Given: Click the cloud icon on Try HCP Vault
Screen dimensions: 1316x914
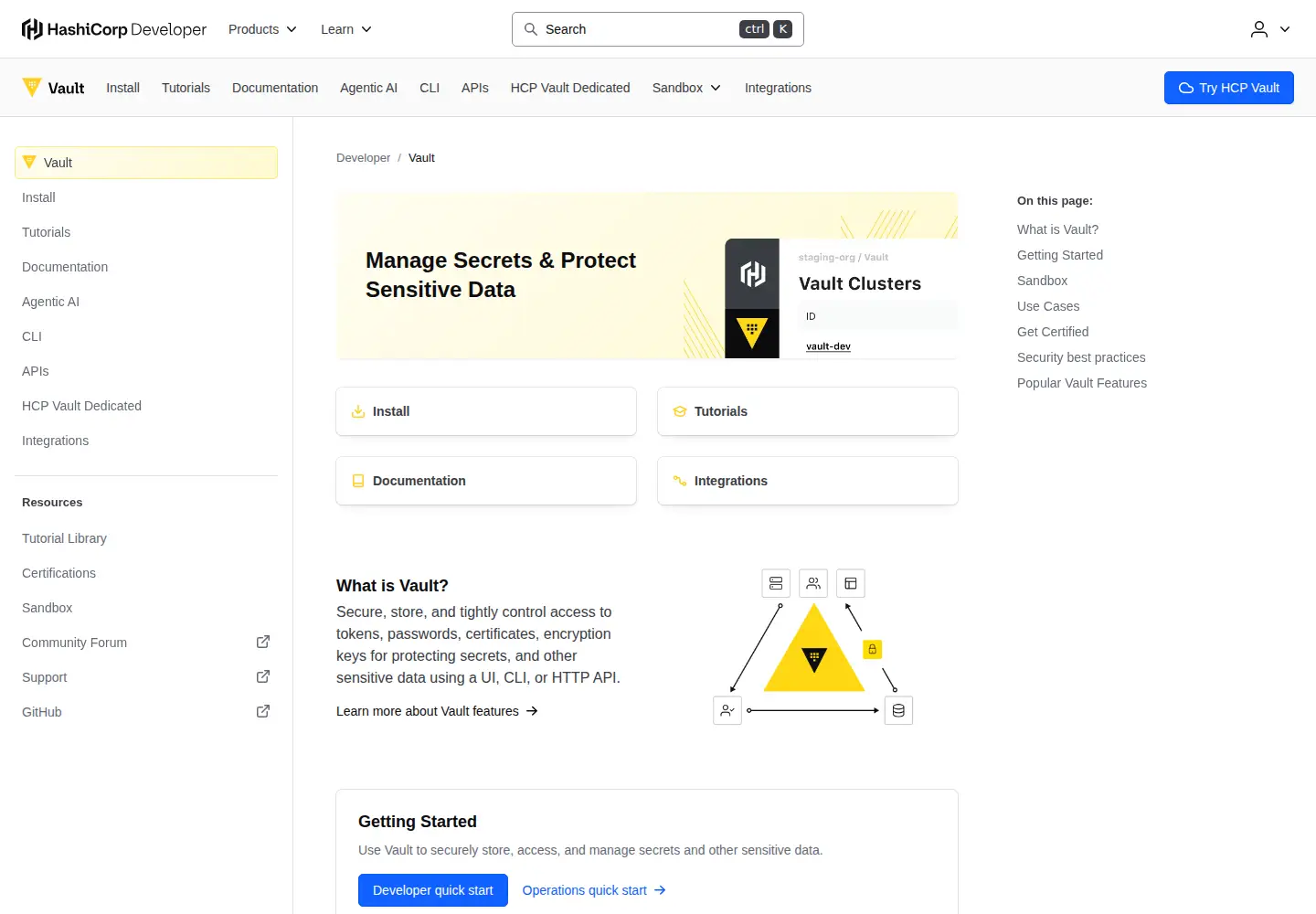Looking at the screenshot, I should pyautogui.click(x=1186, y=88).
